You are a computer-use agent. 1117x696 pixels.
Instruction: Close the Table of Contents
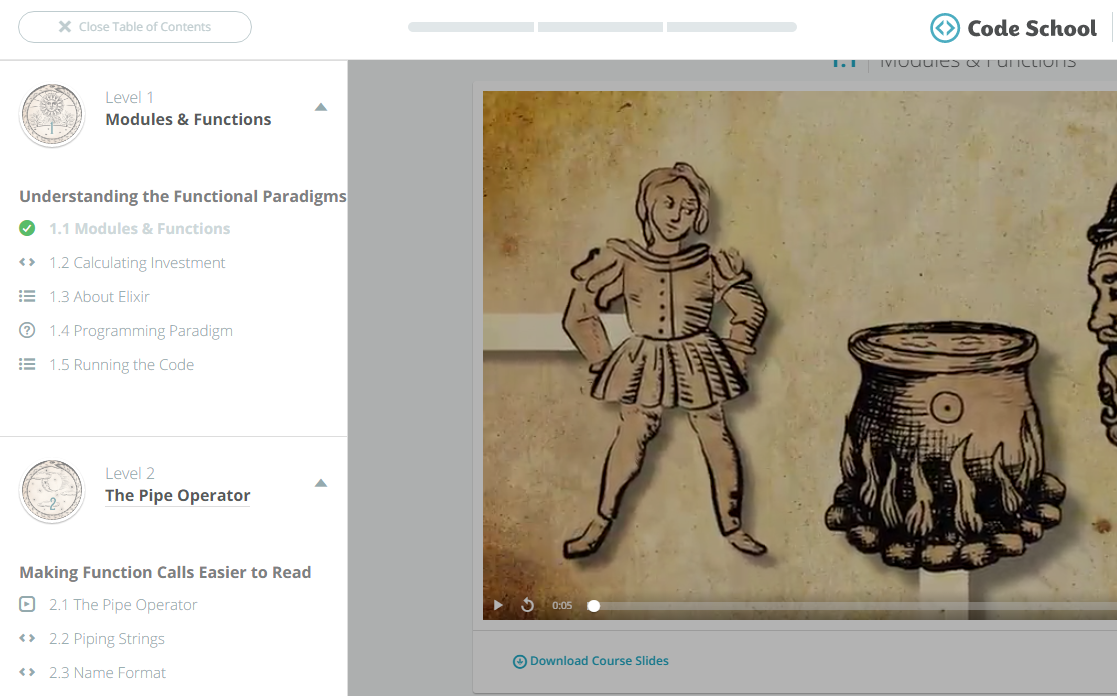(x=135, y=27)
